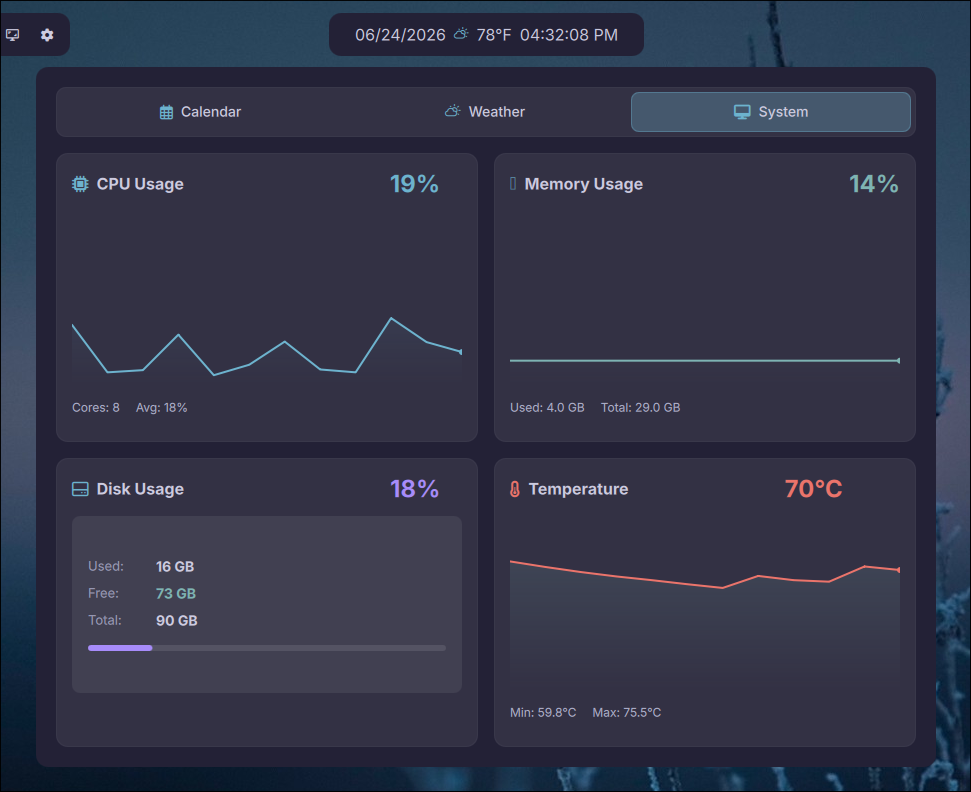
Task: Click the Cores: 8 label
Action: pyautogui.click(x=96, y=407)
